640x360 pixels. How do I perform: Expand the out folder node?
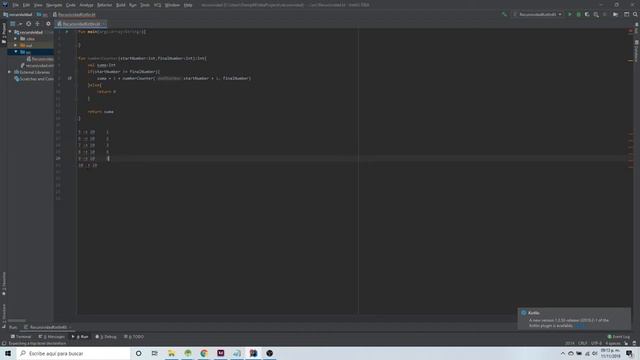click(x=16, y=45)
